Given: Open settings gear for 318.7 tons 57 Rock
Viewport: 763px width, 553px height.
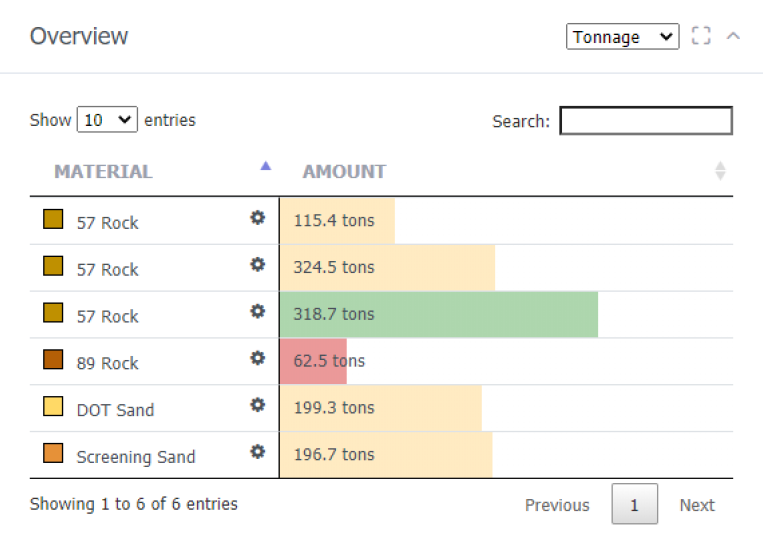Looking at the screenshot, I should 257,311.
